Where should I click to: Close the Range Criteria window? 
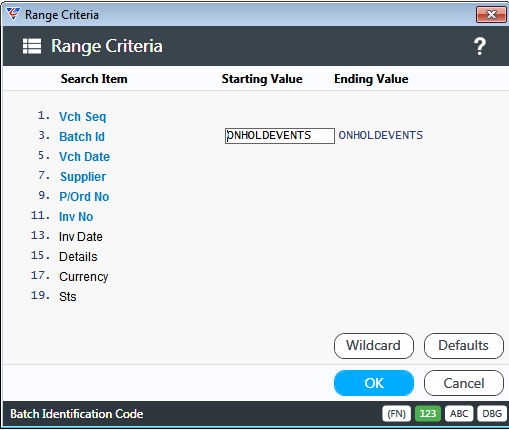coord(491,15)
